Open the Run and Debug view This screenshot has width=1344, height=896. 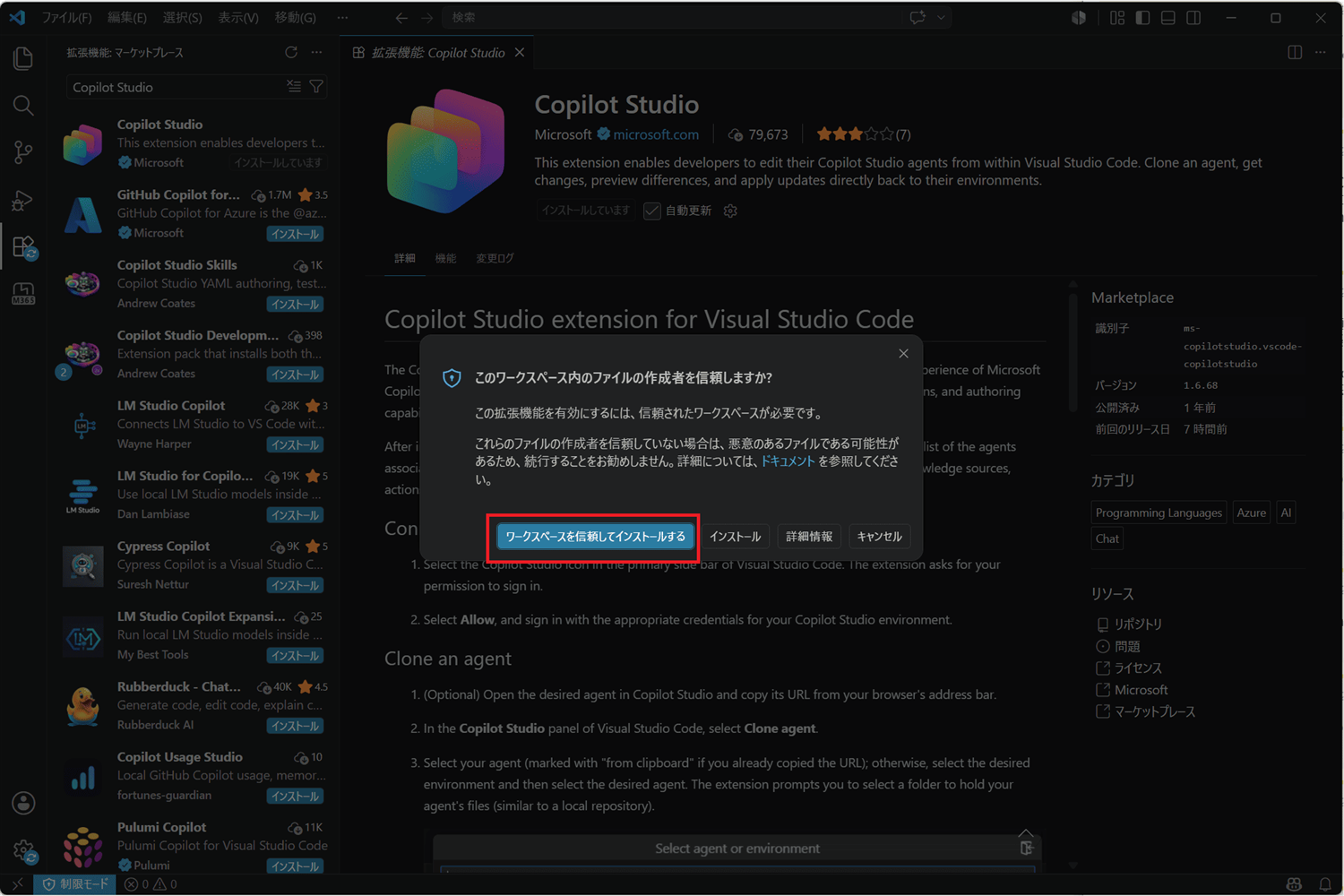[23, 200]
